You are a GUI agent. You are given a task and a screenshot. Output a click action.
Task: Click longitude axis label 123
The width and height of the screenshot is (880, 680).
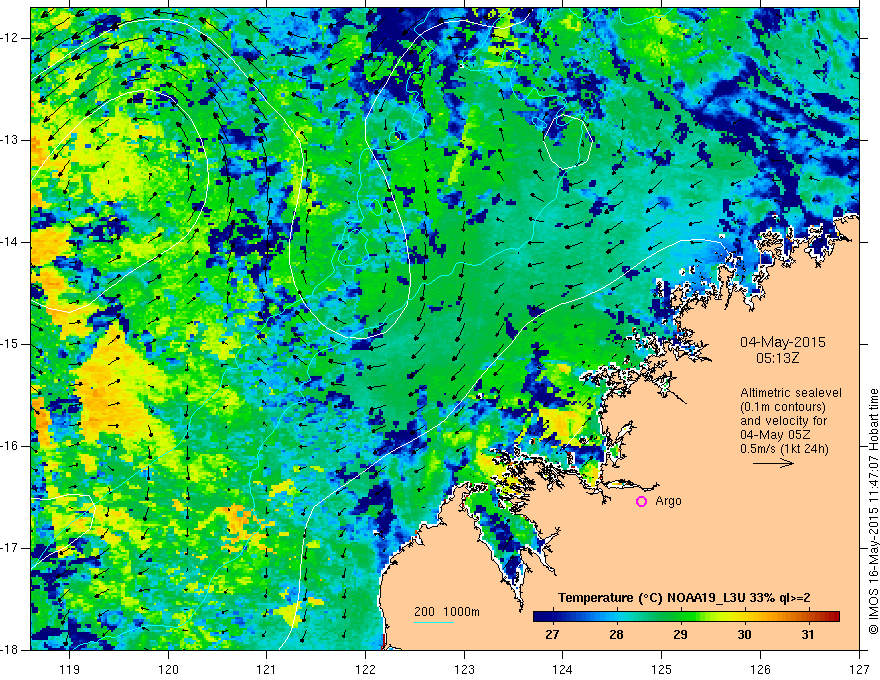coord(464,669)
